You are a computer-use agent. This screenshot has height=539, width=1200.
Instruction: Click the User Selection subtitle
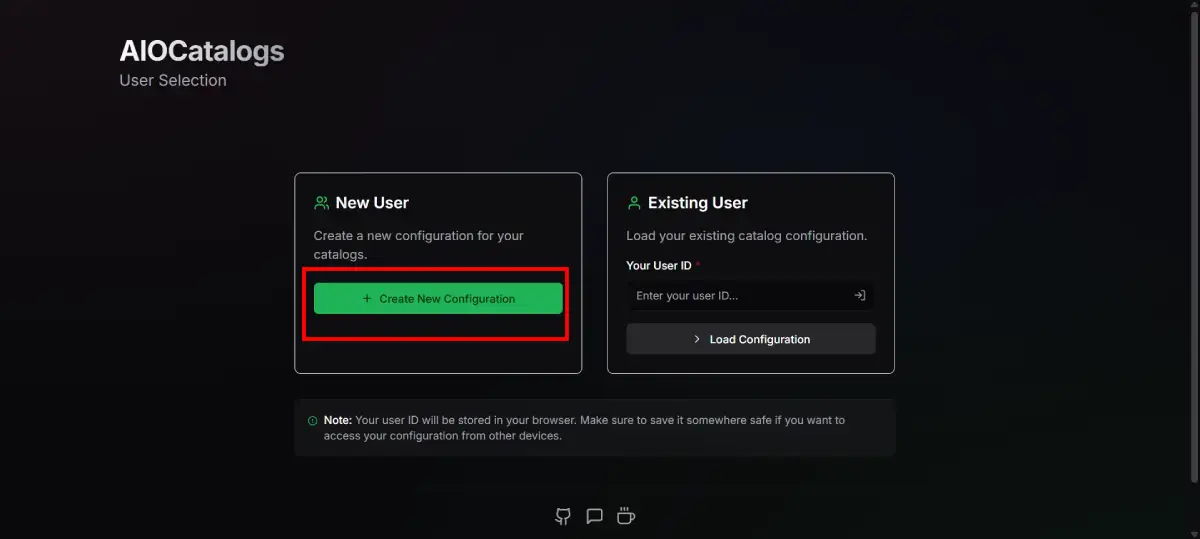pos(173,80)
